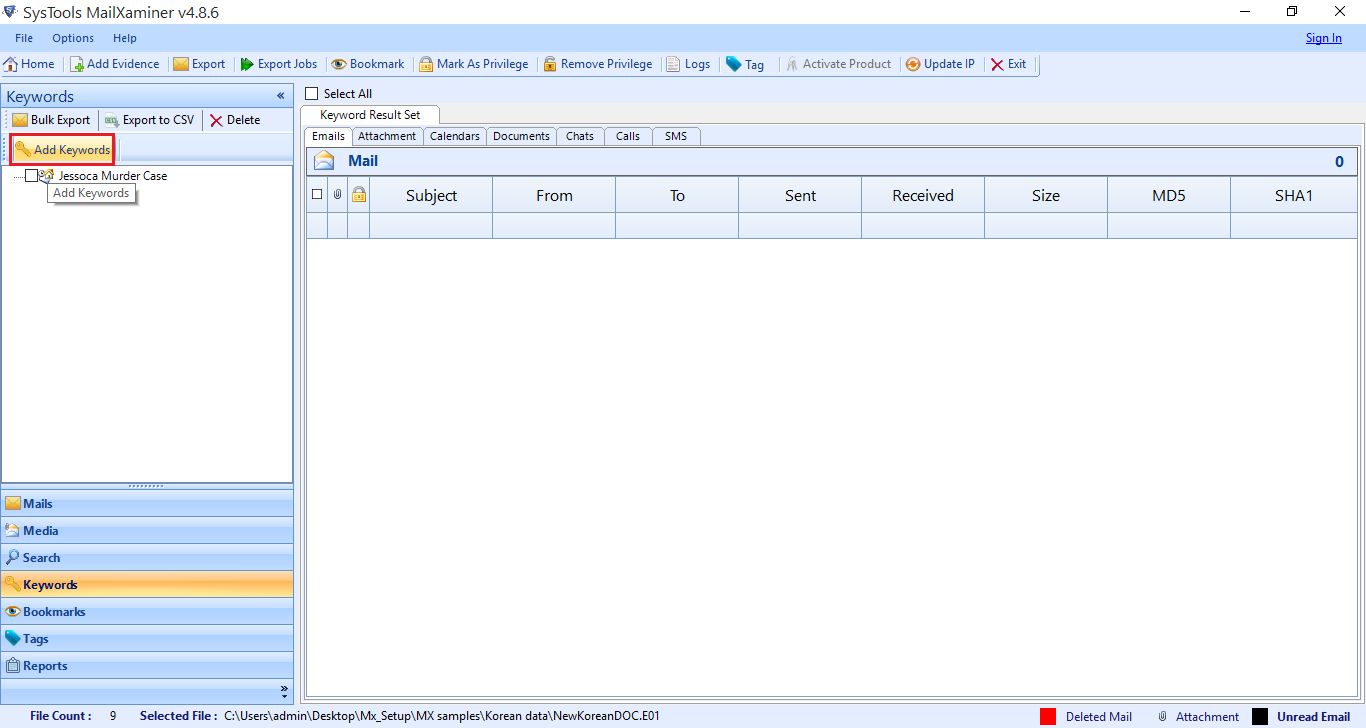This screenshot has height=728, width=1366.
Task: Click the MD5 column header
Action: coord(1169,195)
